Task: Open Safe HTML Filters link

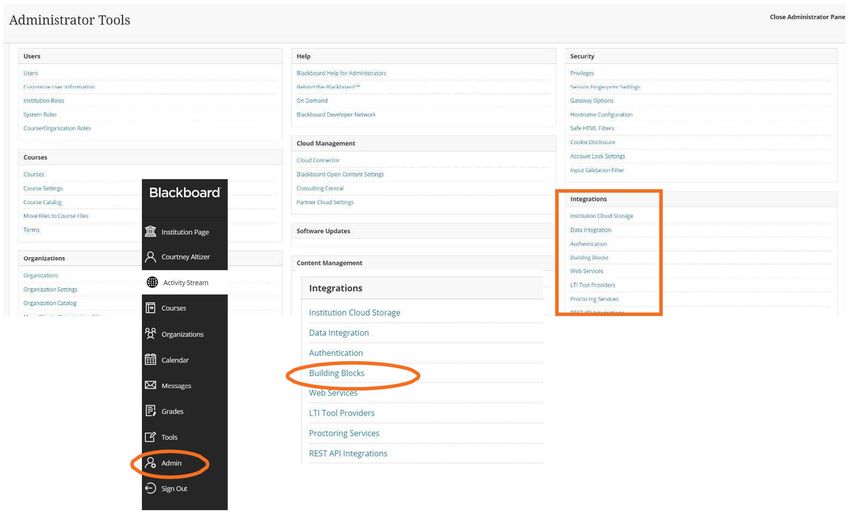Action: tap(592, 128)
